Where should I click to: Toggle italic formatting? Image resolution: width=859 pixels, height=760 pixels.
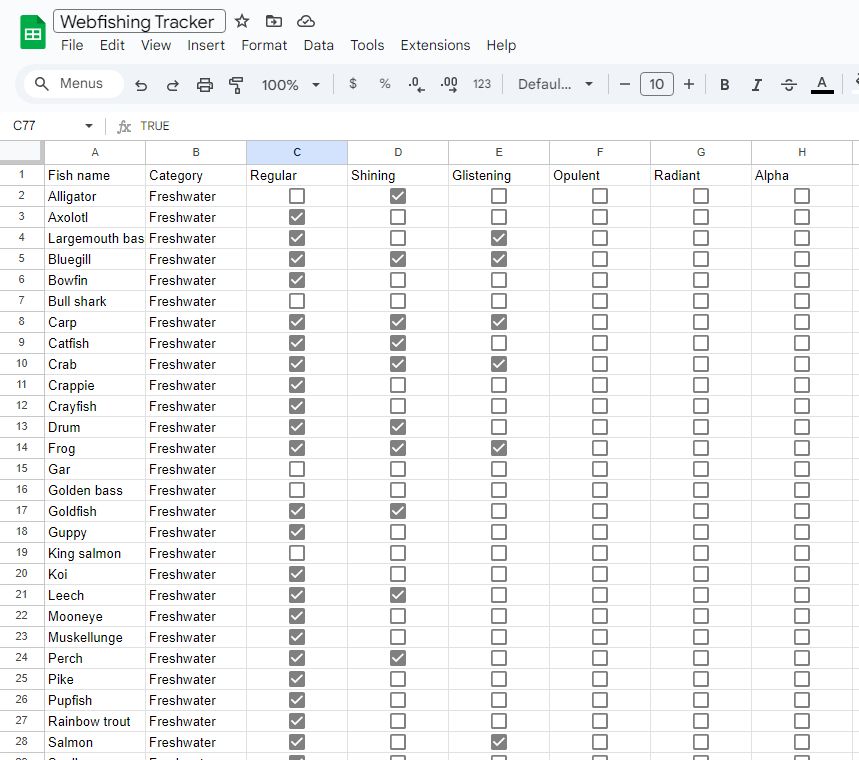[x=757, y=84]
